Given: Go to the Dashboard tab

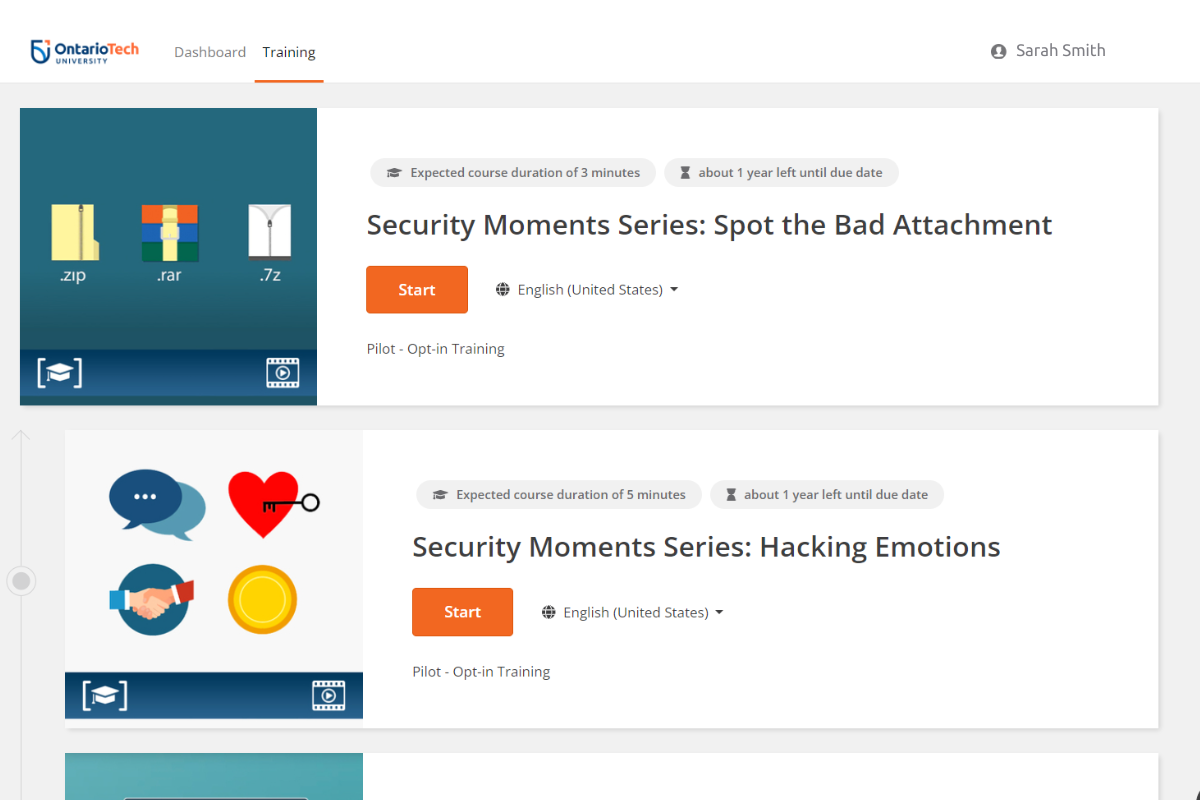Looking at the screenshot, I should [x=210, y=52].
